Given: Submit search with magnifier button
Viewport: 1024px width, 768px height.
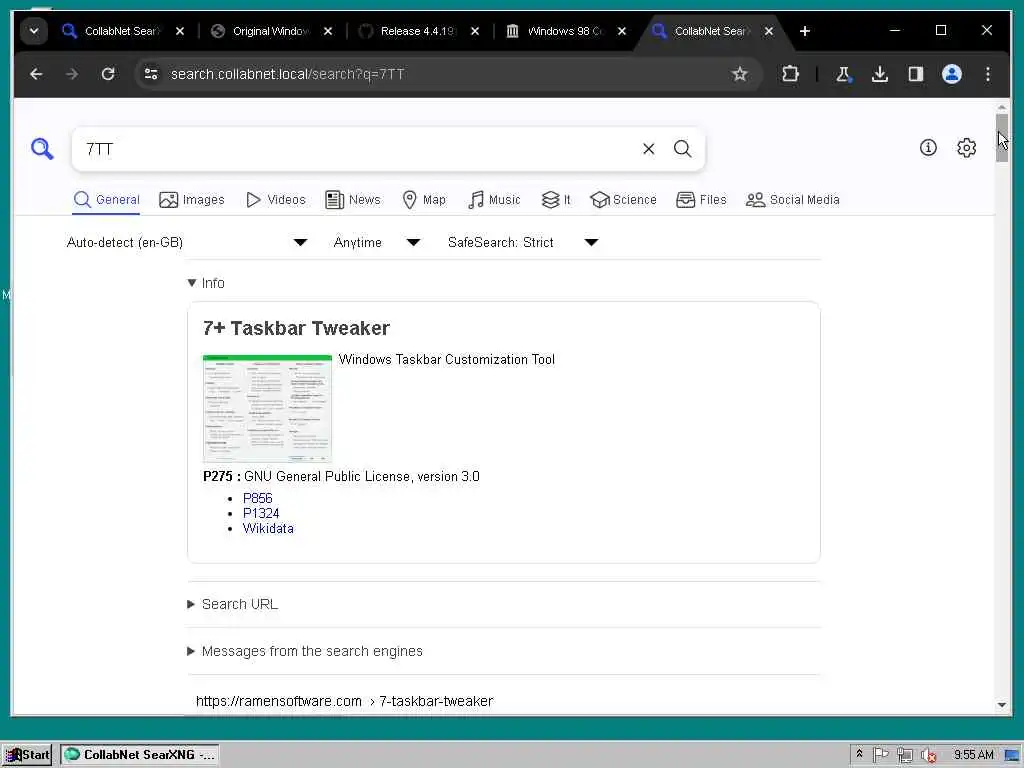Looking at the screenshot, I should click(x=682, y=149).
